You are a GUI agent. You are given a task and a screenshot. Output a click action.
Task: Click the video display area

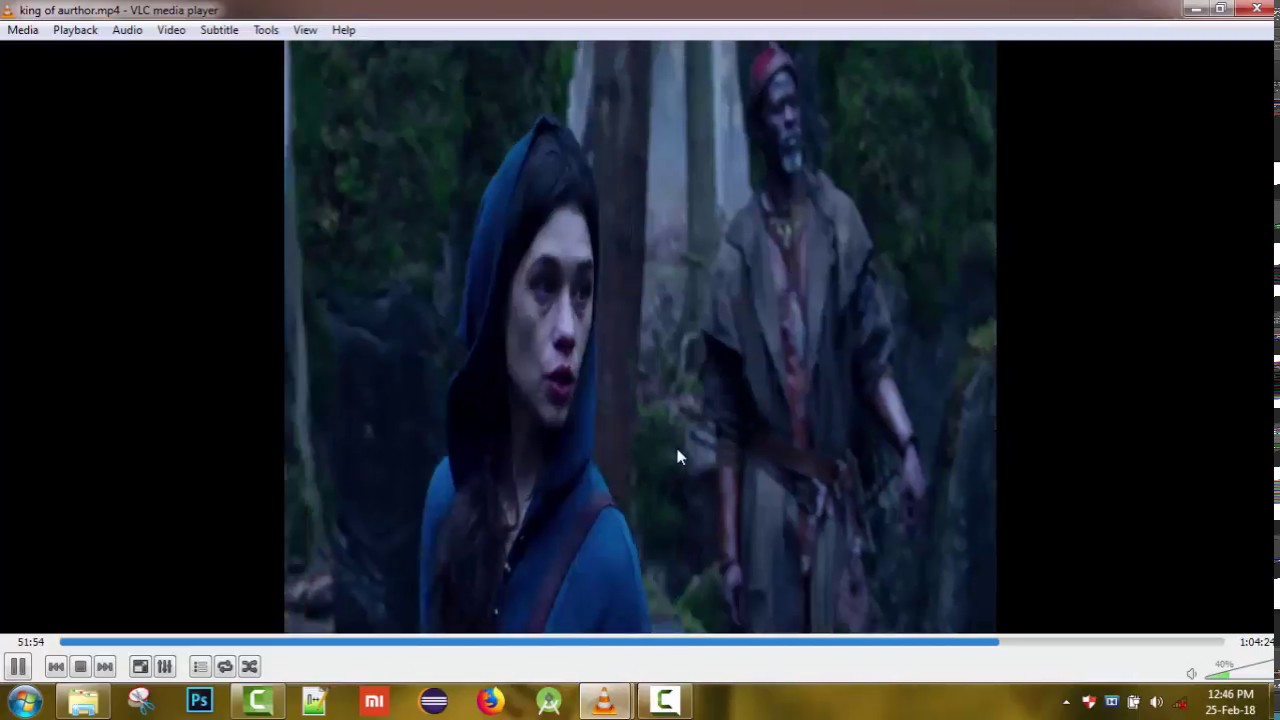[x=640, y=337]
